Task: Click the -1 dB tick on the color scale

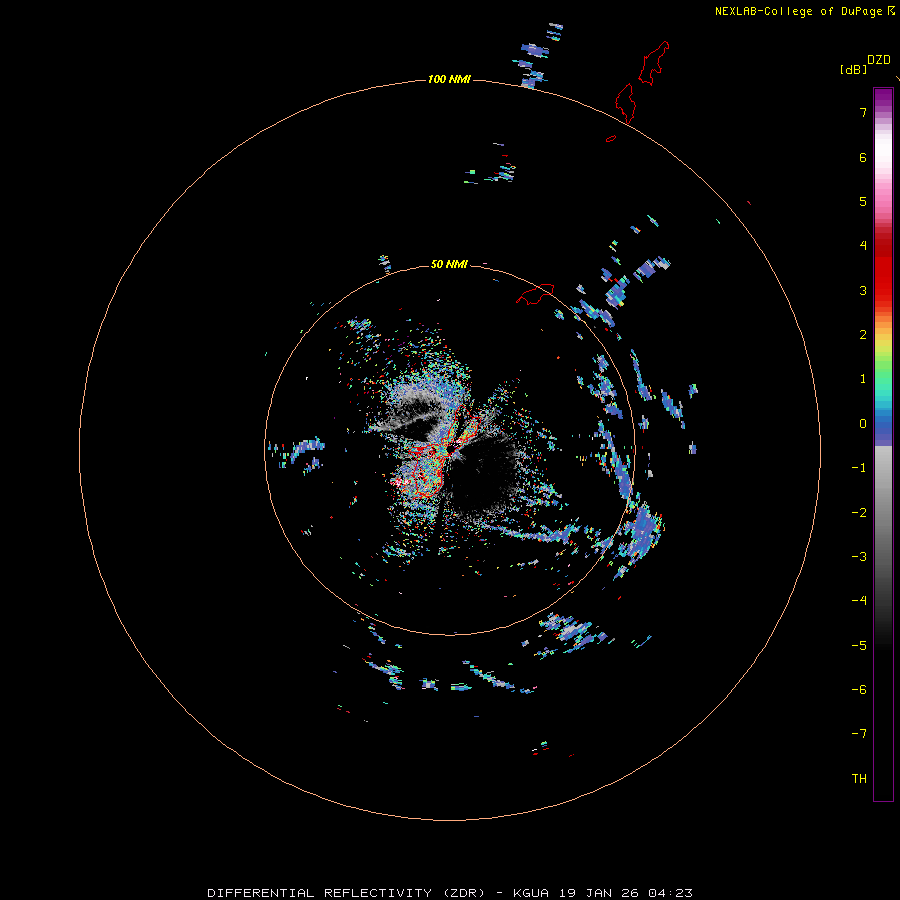Action: pos(859,468)
